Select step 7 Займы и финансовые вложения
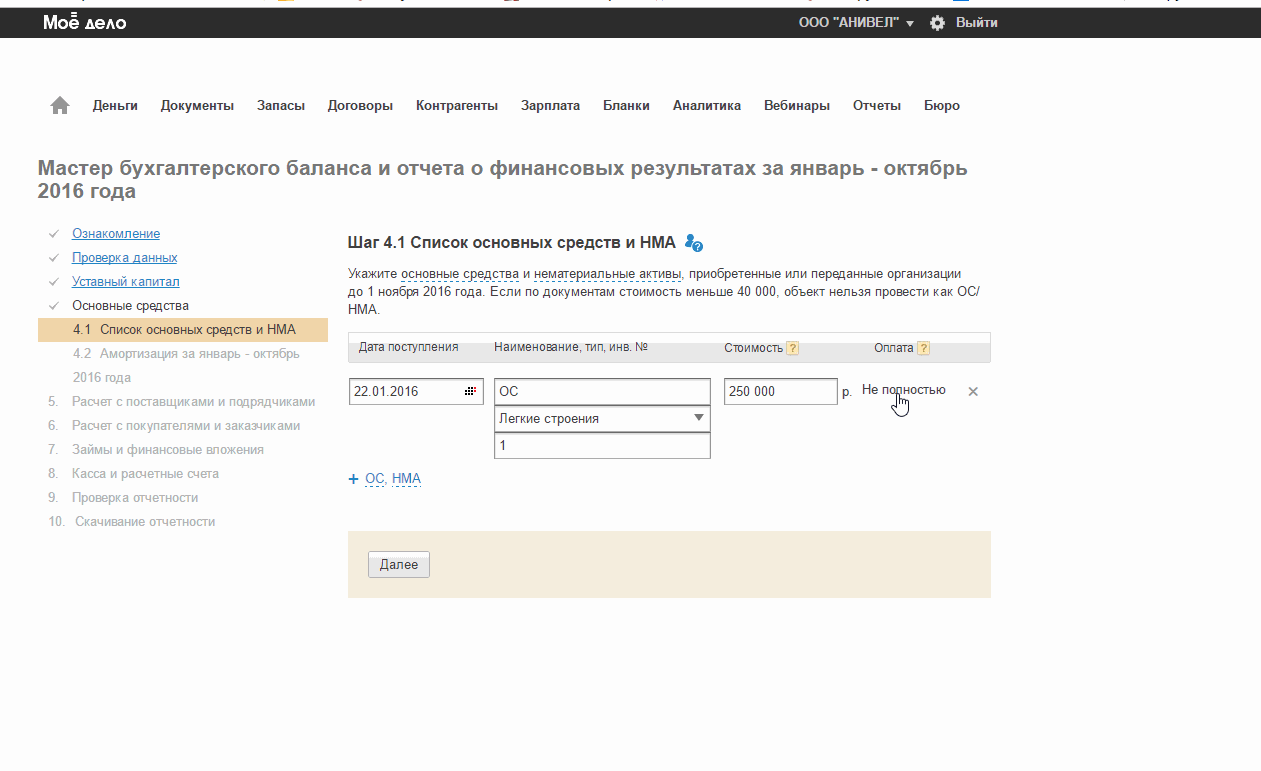This screenshot has height=771, width=1261. point(168,449)
